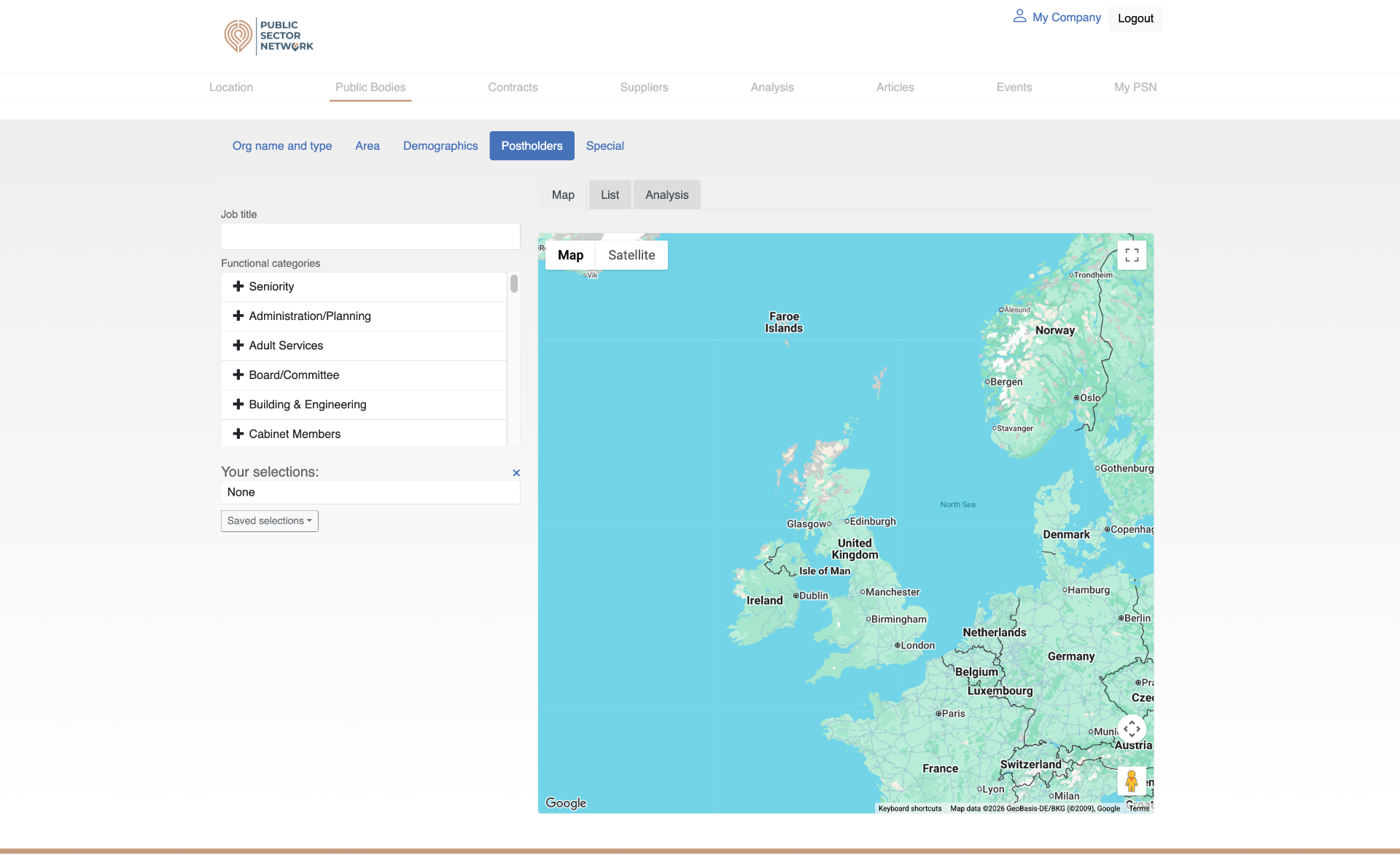Click the Netherlands label on the map

coord(994,633)
